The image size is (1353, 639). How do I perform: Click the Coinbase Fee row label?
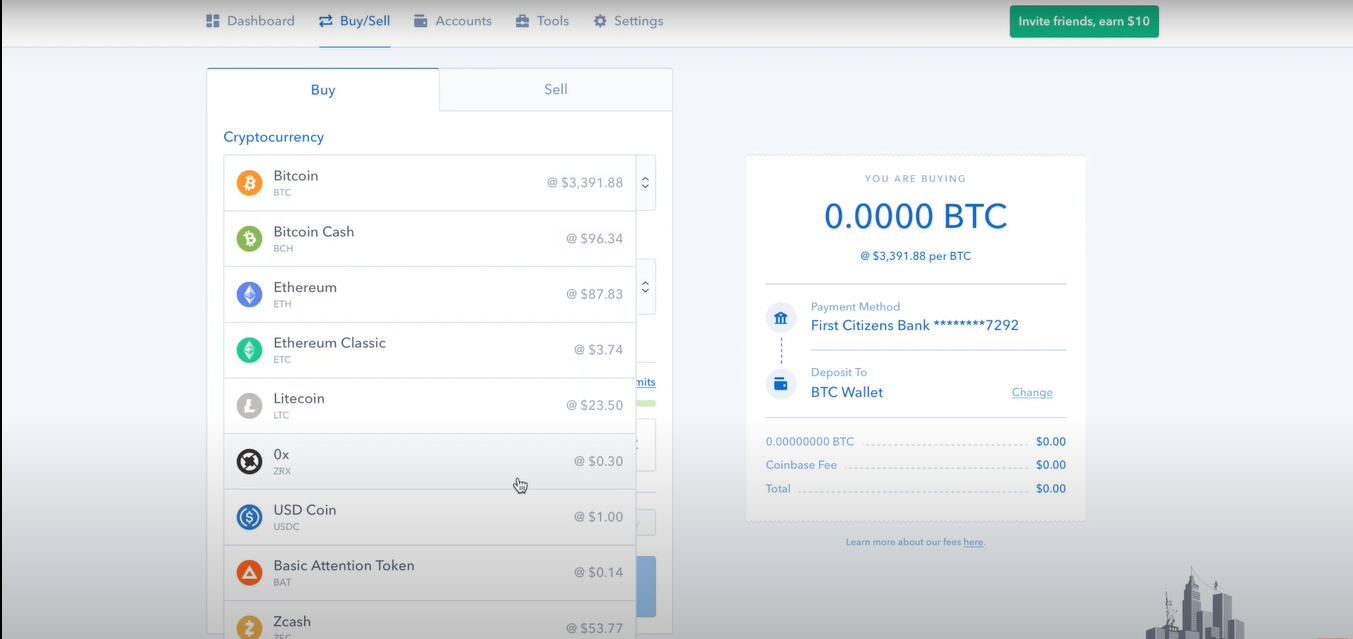coord(801,465)
